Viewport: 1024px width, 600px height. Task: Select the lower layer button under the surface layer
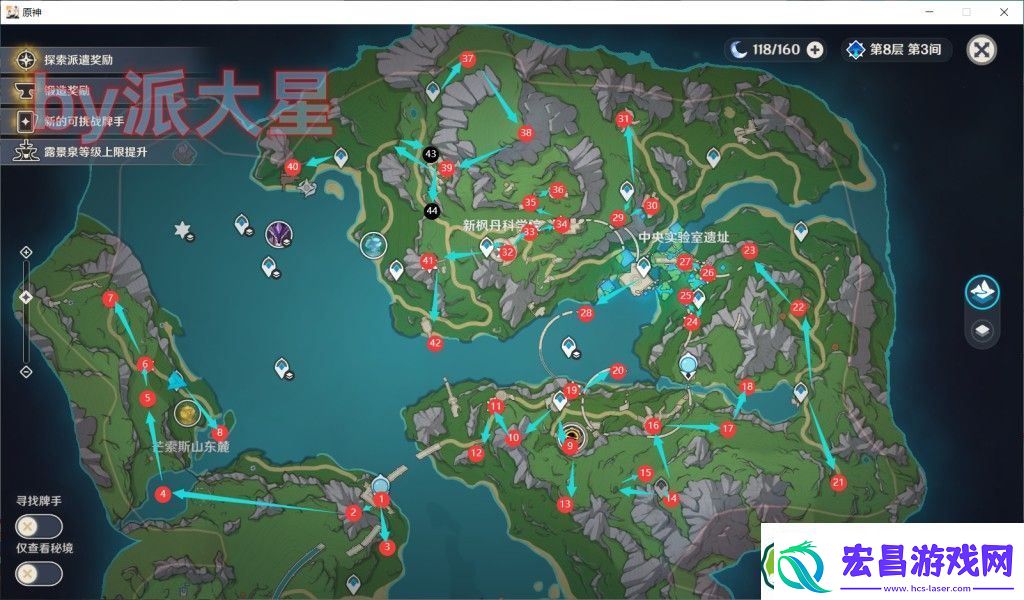(x=983, y=330)
